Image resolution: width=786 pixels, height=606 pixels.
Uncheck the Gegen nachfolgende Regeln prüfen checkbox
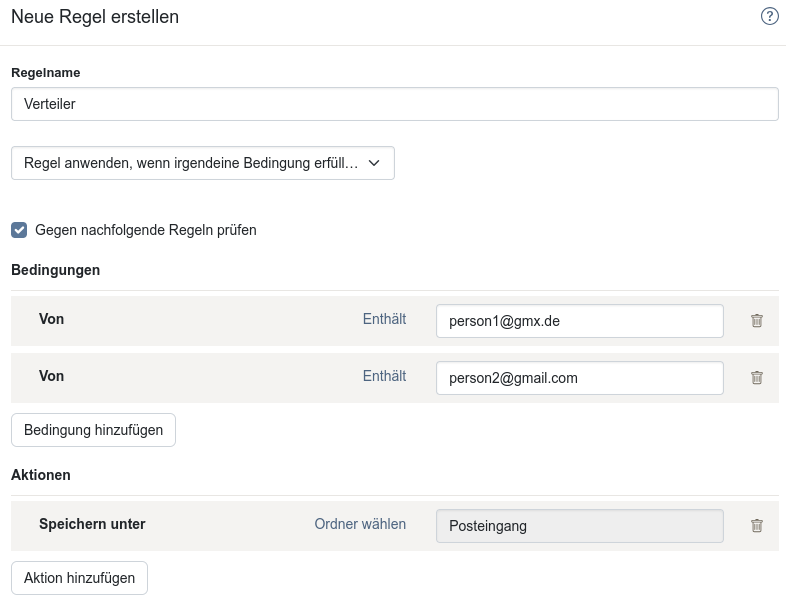pyautogui.click(x=19, y=230)
